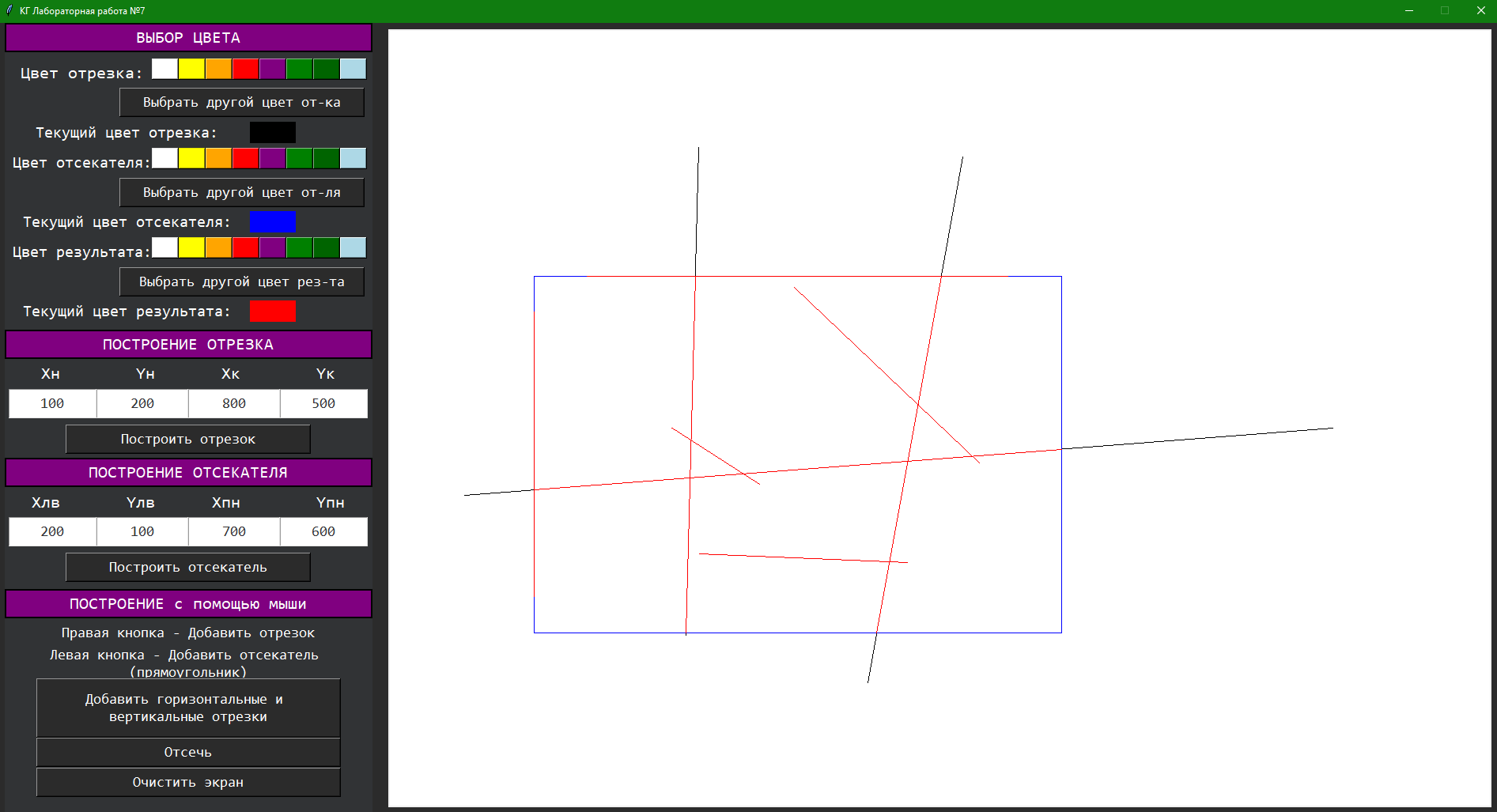Image resolution: width=1497 pixels, height=812 pixels.
Task: Pick yellow in the Цвет отрезка row
Action: (x=191, y=70)
